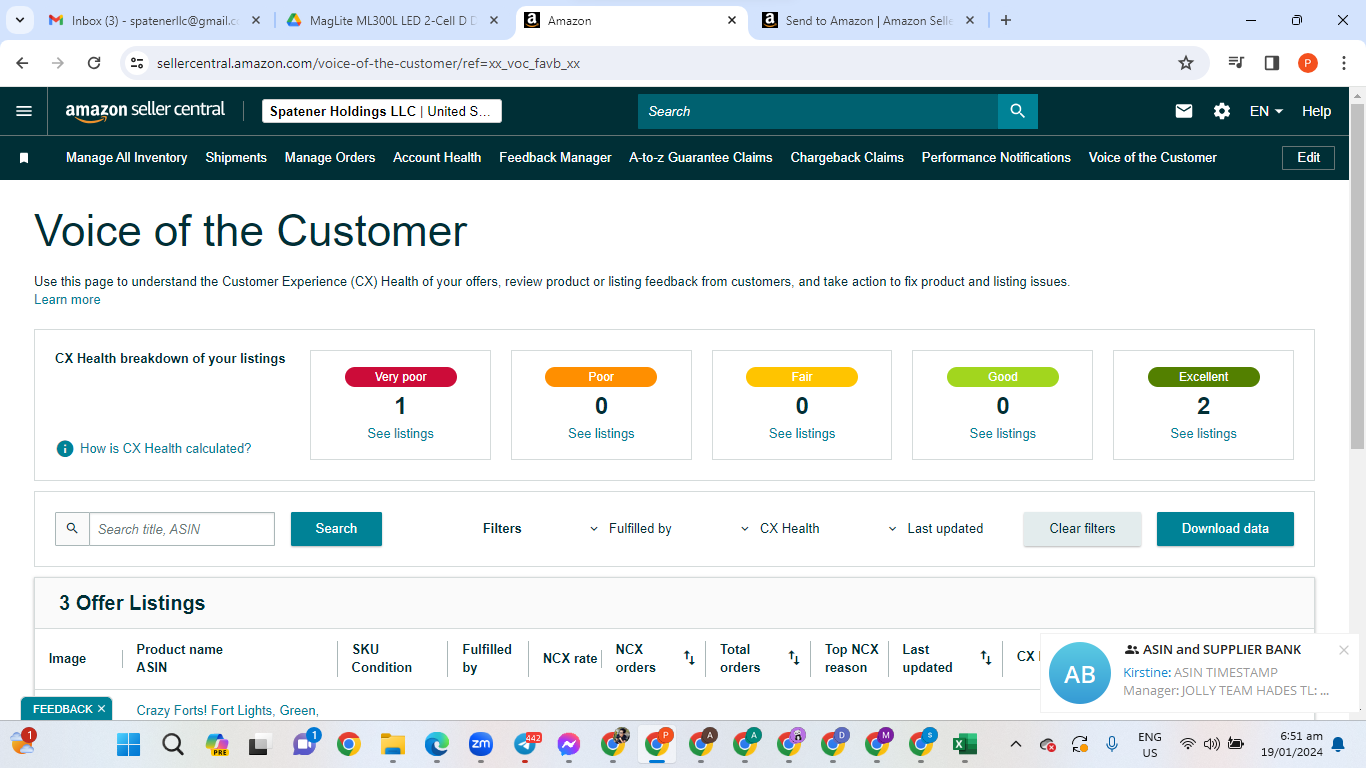This screenshot has width=1366, height=768.
Task: Open Excel from the taskbar
Action: [x=964, y=744]
